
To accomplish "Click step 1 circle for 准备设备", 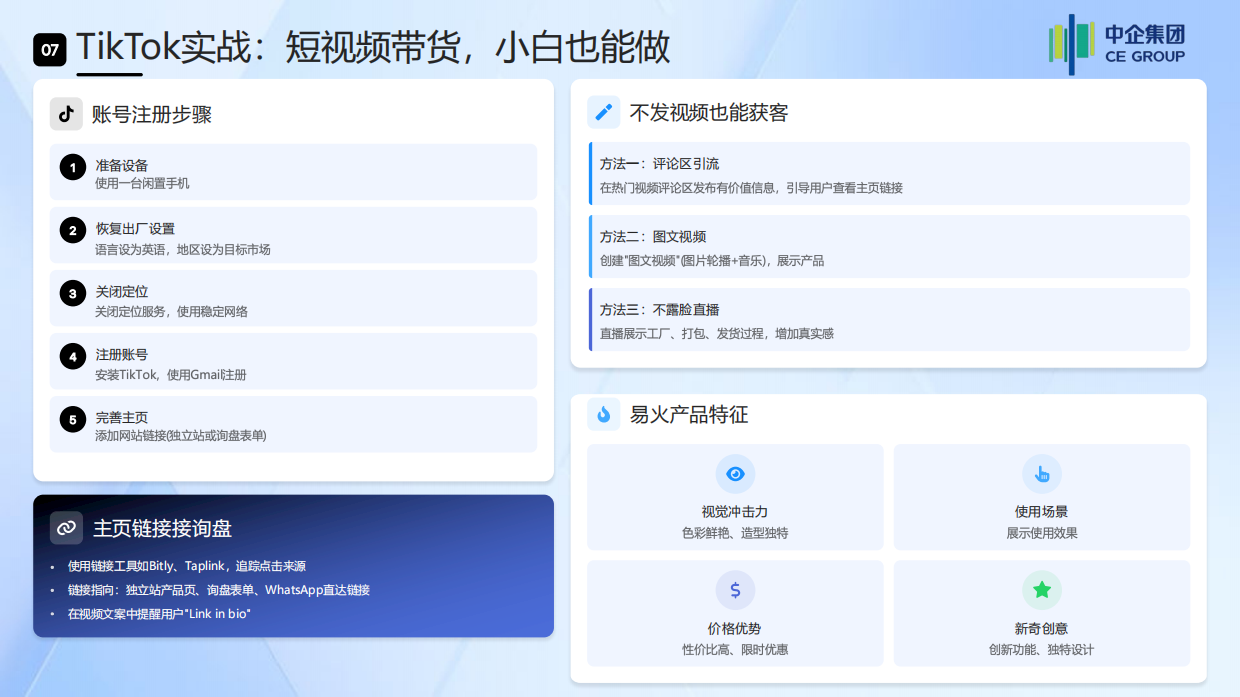I will (x=72, y=167).
